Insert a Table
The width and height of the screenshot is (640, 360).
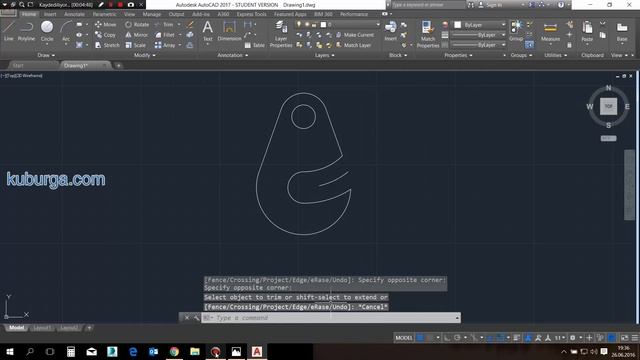254,45
